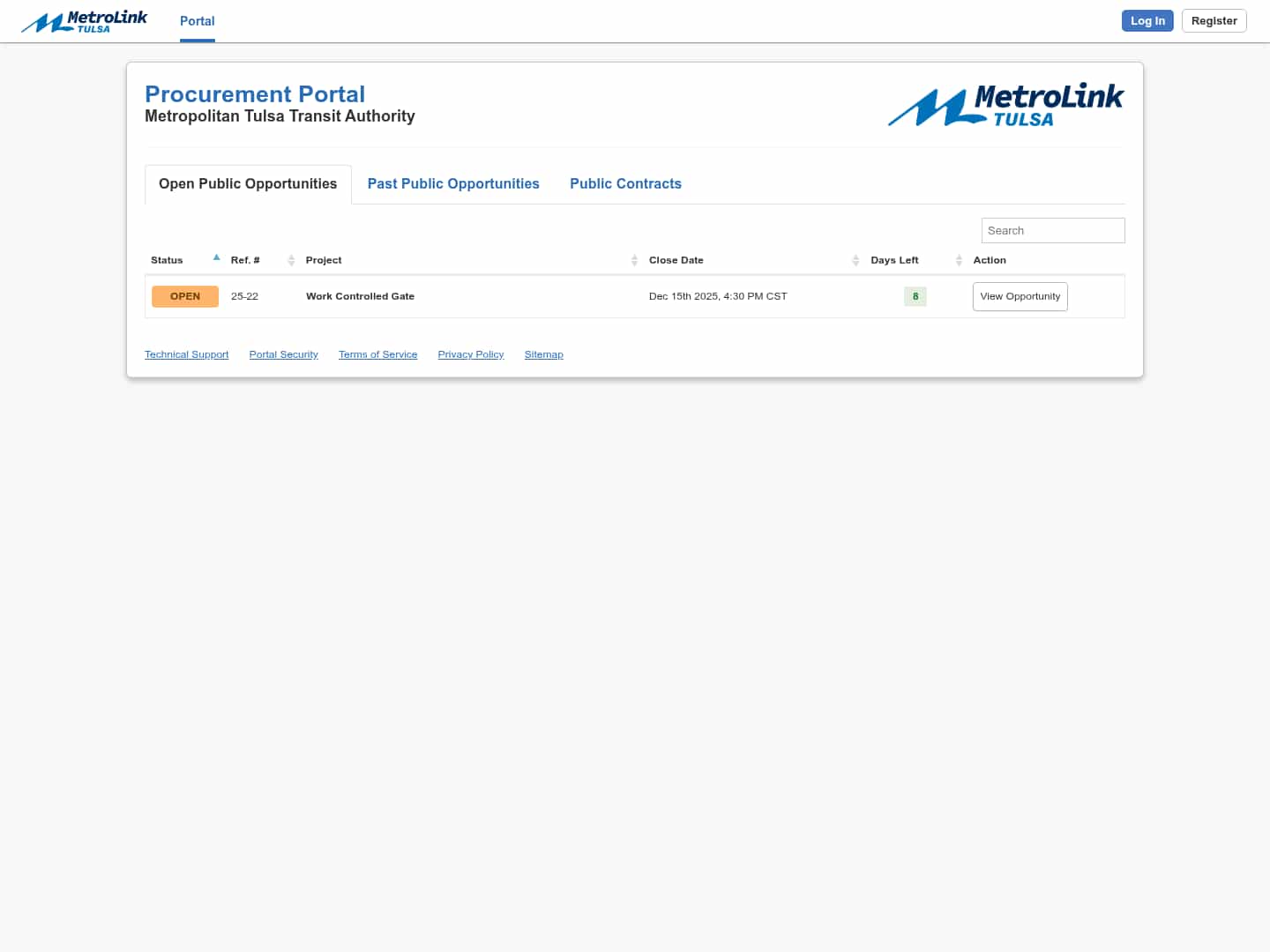Sort table by Ref. # column
The image size is (1270, 952).
pyautogui.click(x=263, y=260)
